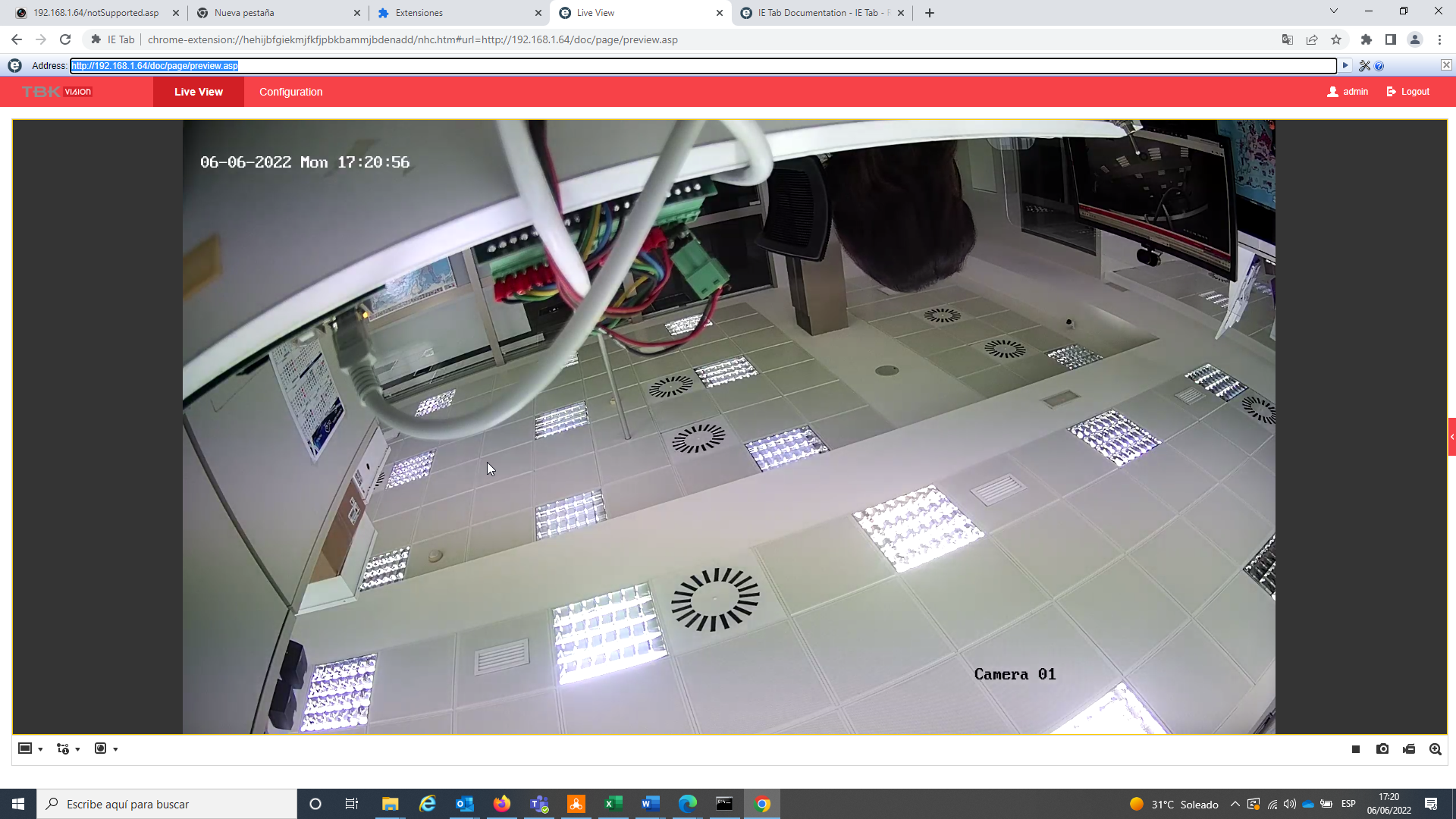Open IE Tab help with the question icon
The width and height of the screenshot is (1456, 819).
pos(1379,66)
